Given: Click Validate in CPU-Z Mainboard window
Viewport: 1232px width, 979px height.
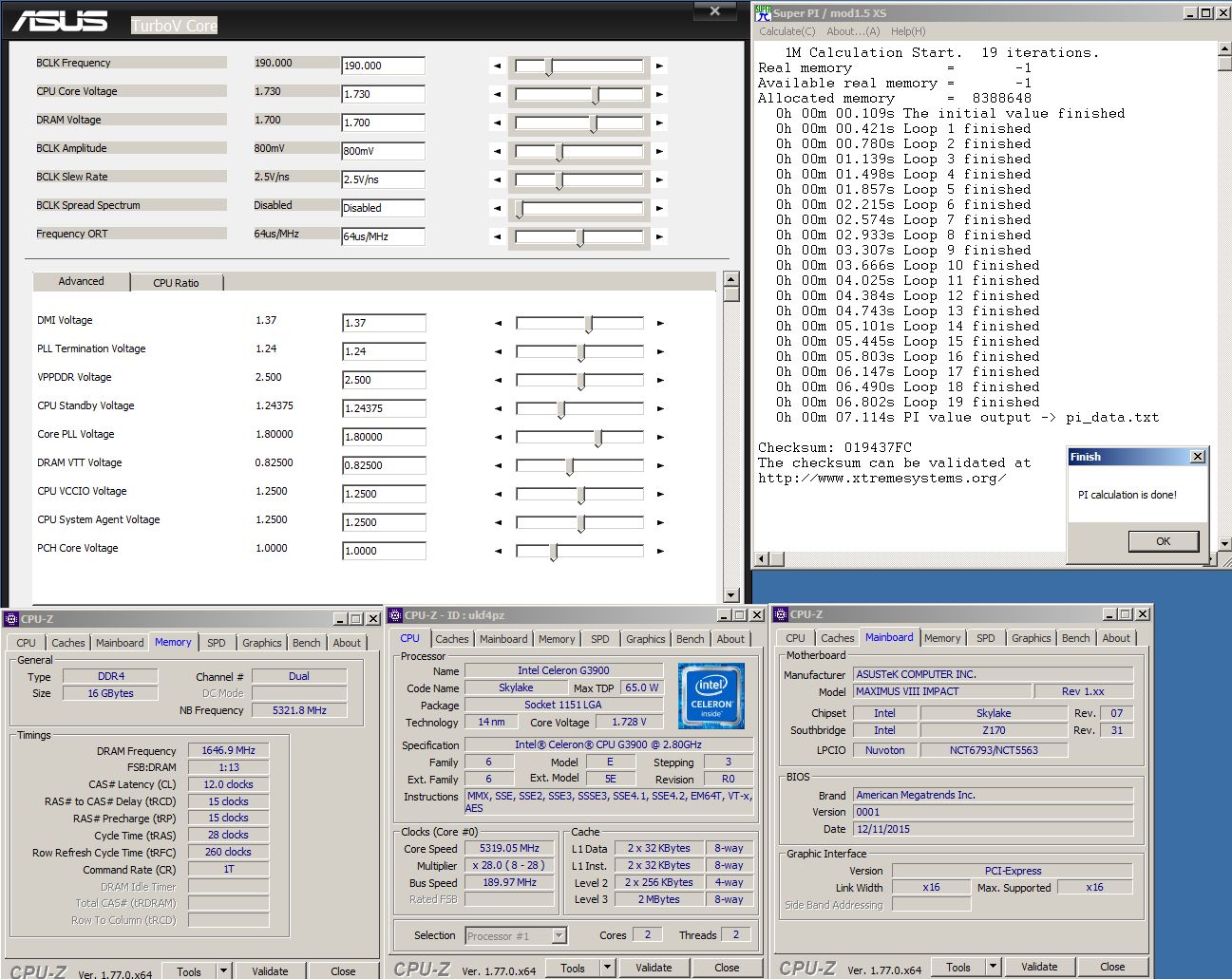Looking at the screenshot, I should coord(1039,967).
